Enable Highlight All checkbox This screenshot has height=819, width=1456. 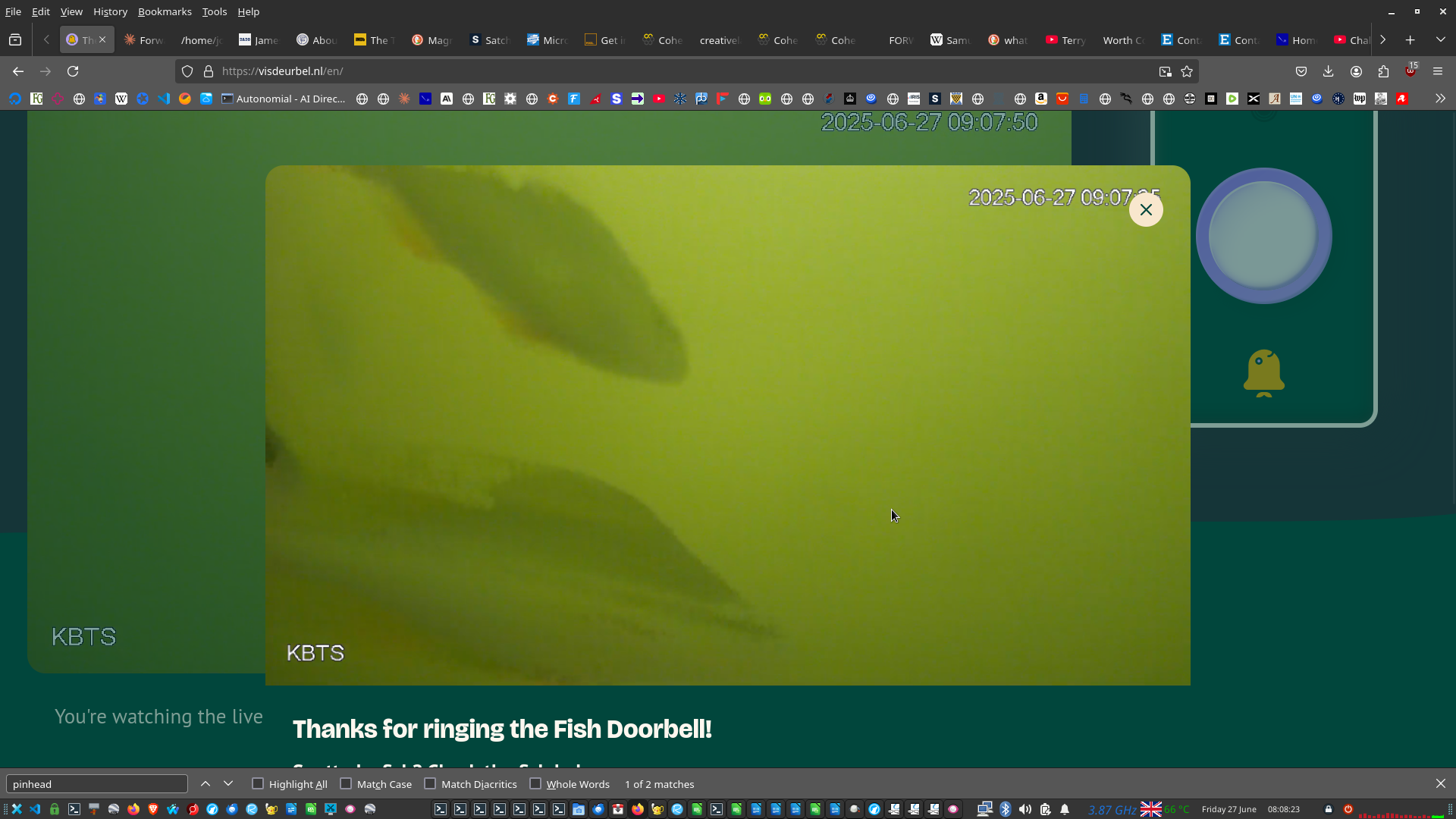click(258, 784)
